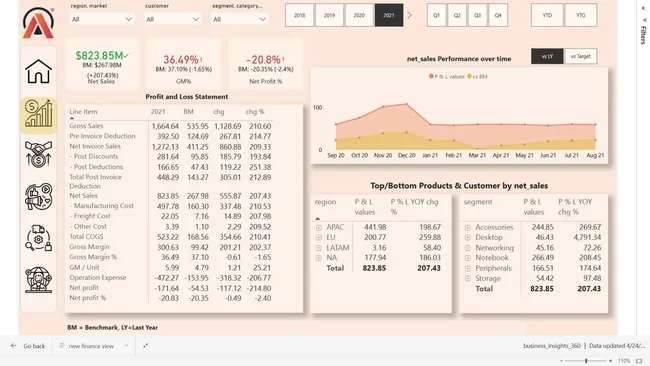Open the Sales handshake icon in sidebar
Viewport: 650px width, 366px height.
click(39, 154)
